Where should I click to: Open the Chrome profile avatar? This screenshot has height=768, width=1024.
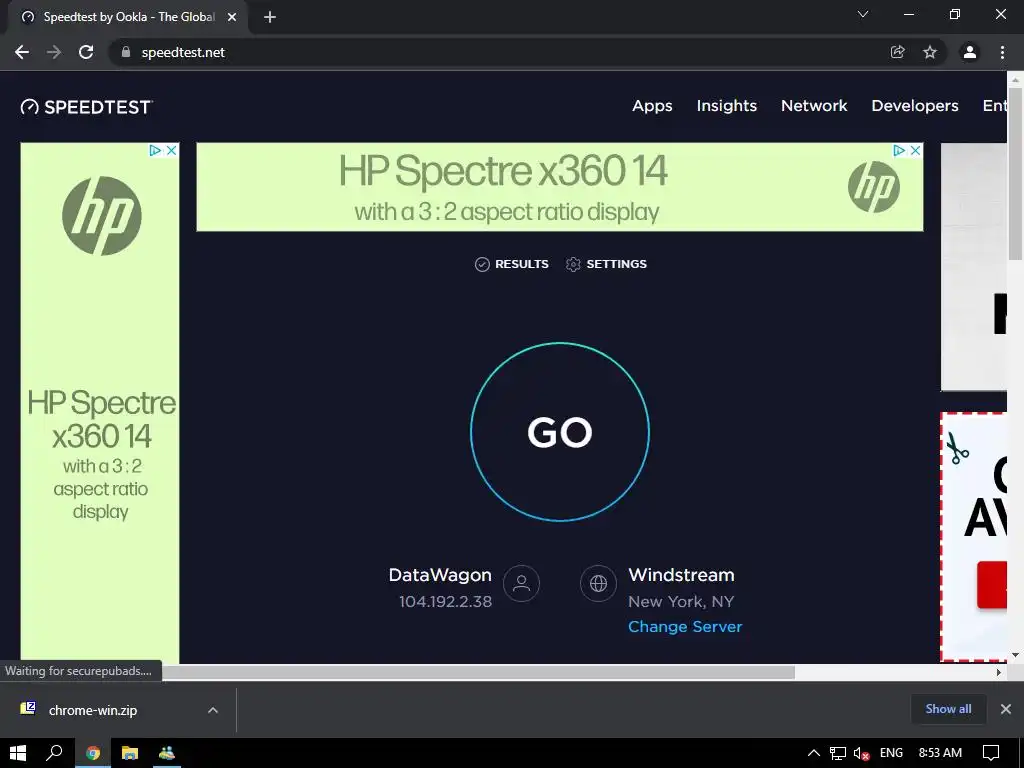[970, 52]
